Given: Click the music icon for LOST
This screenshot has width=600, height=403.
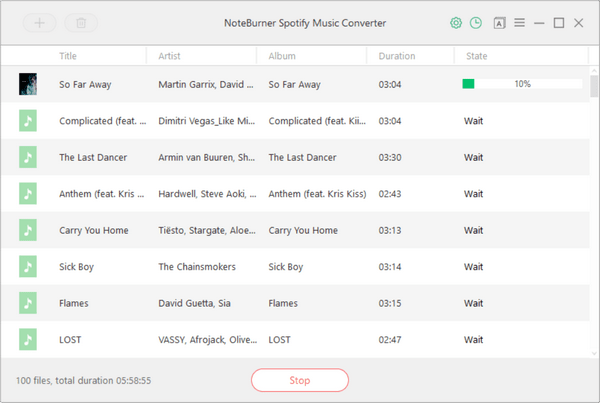Looking at the screenshot, I should coord(28,339).
